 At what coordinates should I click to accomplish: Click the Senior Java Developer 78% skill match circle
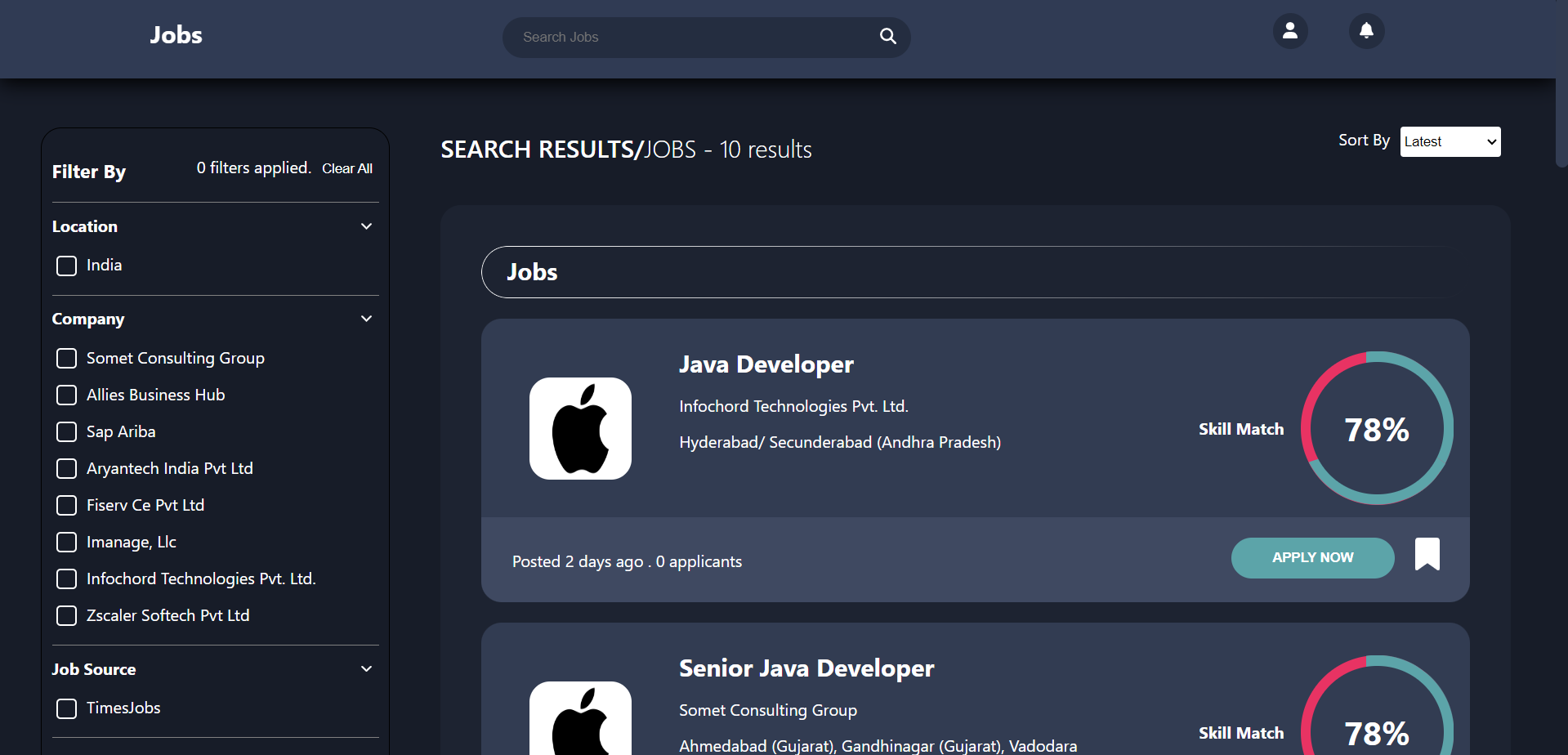[1377, 705]
